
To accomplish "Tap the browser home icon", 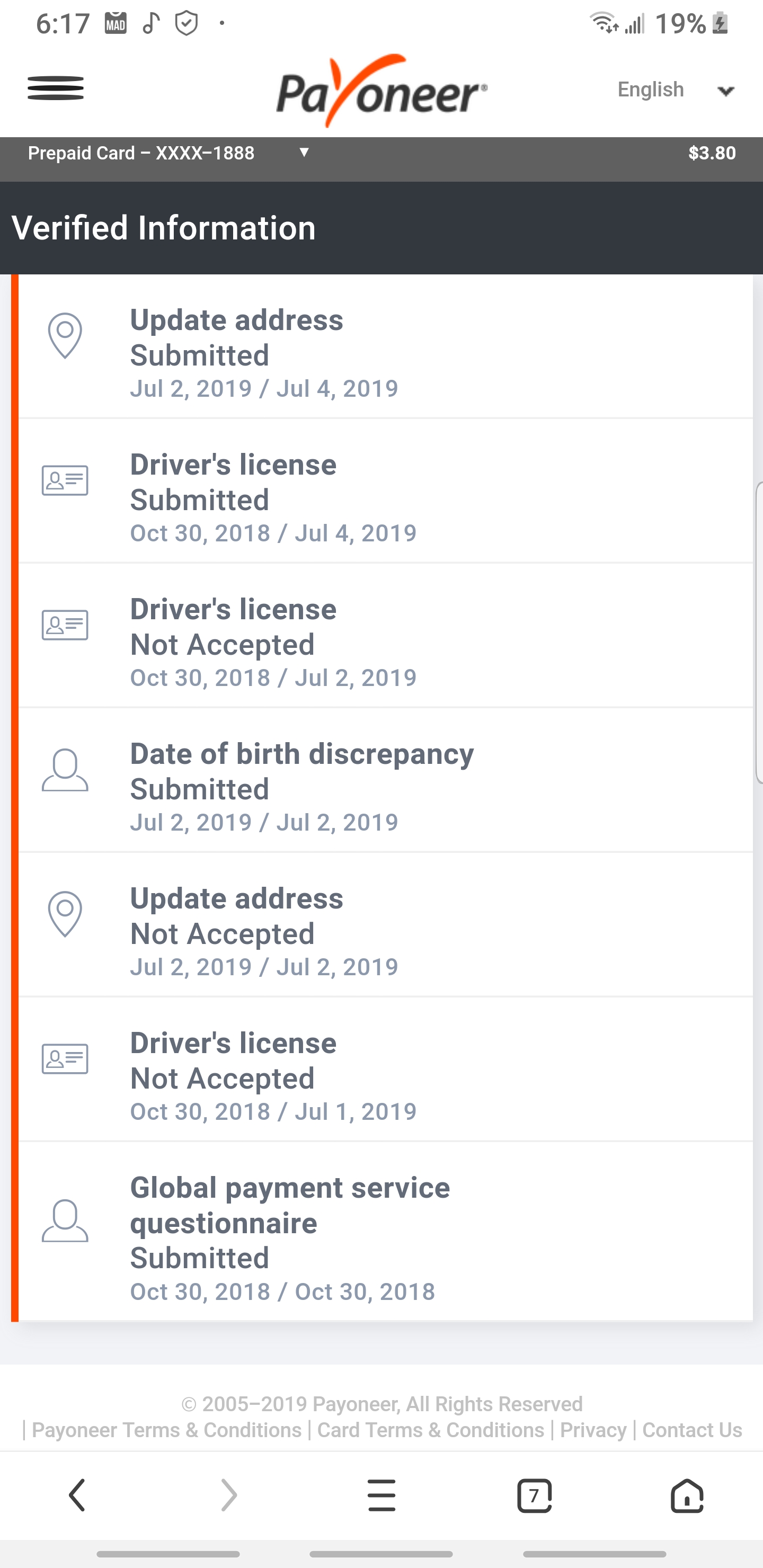I will (687, 1495).
